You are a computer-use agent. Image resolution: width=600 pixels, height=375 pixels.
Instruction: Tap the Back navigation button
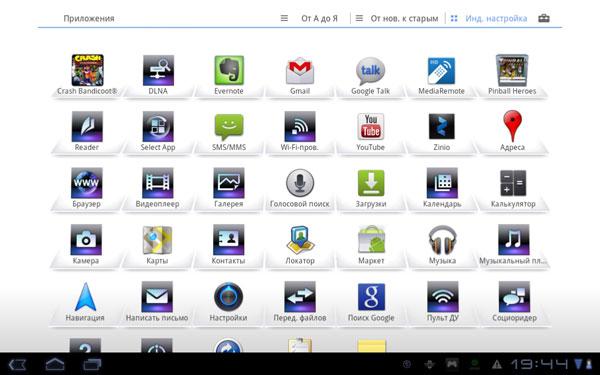click(17, 364)
